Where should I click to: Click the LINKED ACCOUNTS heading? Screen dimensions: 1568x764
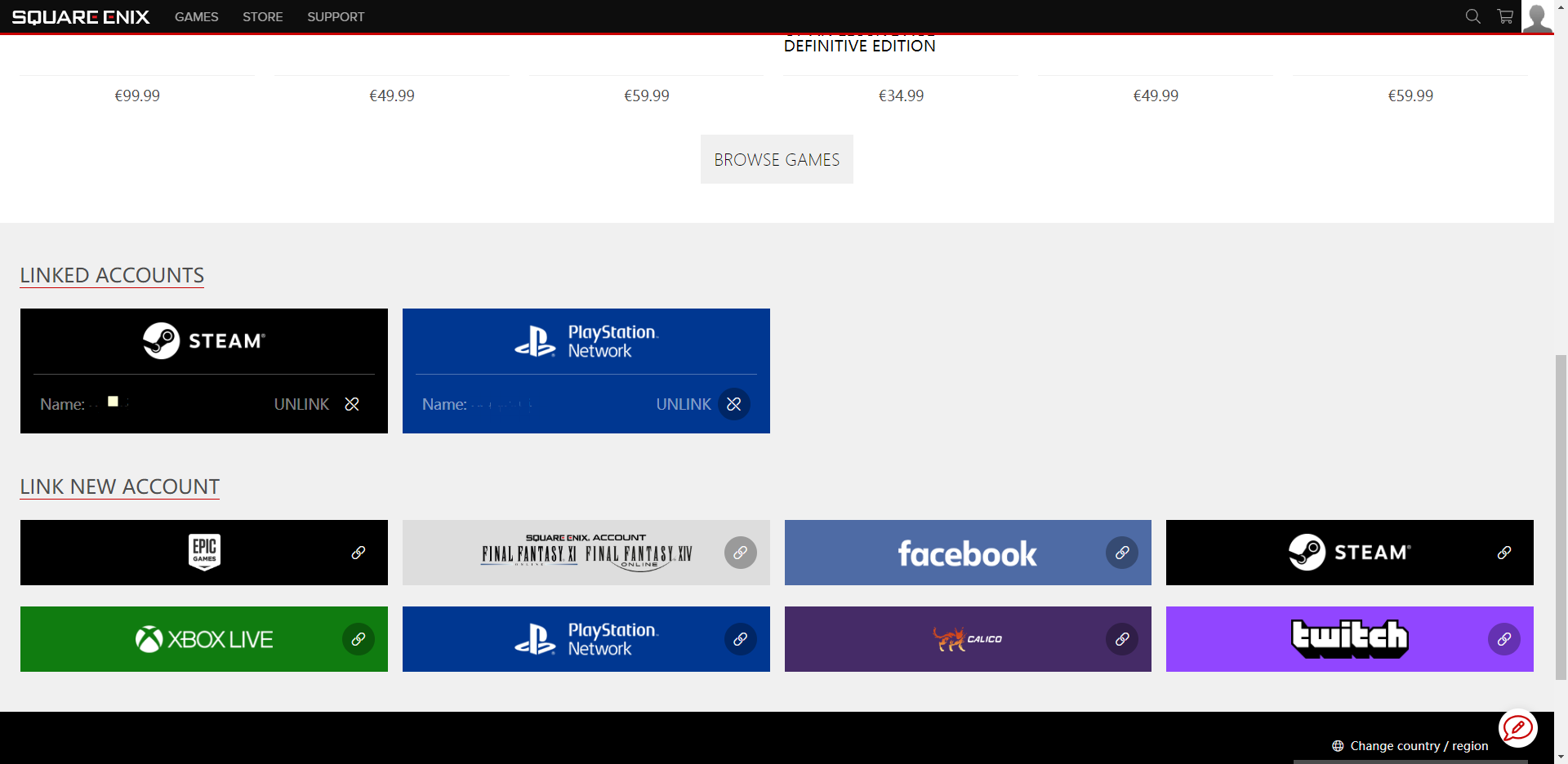[112, 275]
